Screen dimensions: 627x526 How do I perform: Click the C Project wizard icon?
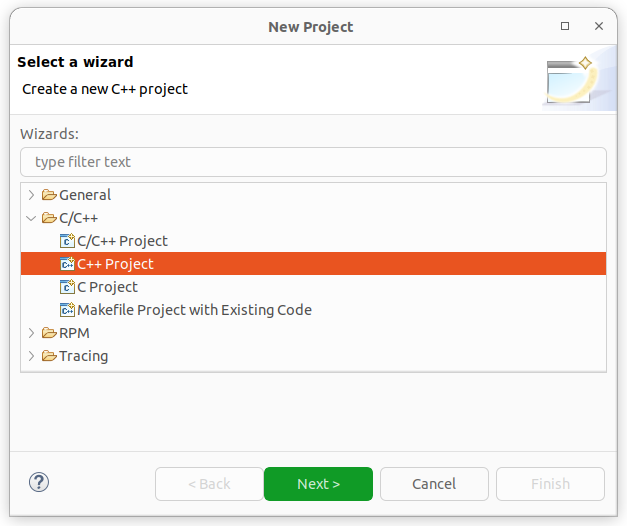pyautogui.click(x=67, y=287)
